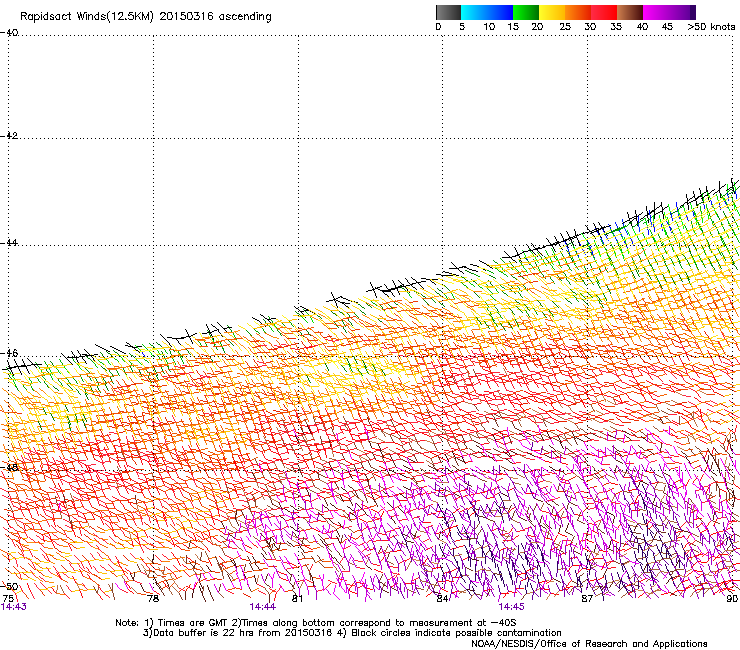Click the '25' legend tick label

(x=565, y=27)
